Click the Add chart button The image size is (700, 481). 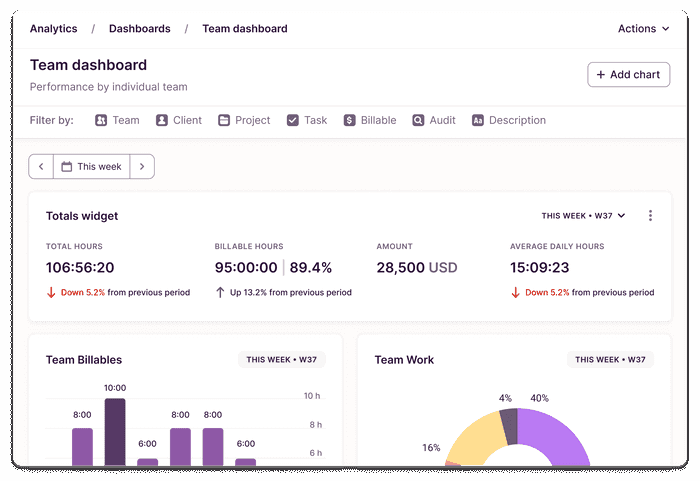click(x=629, y=75)
